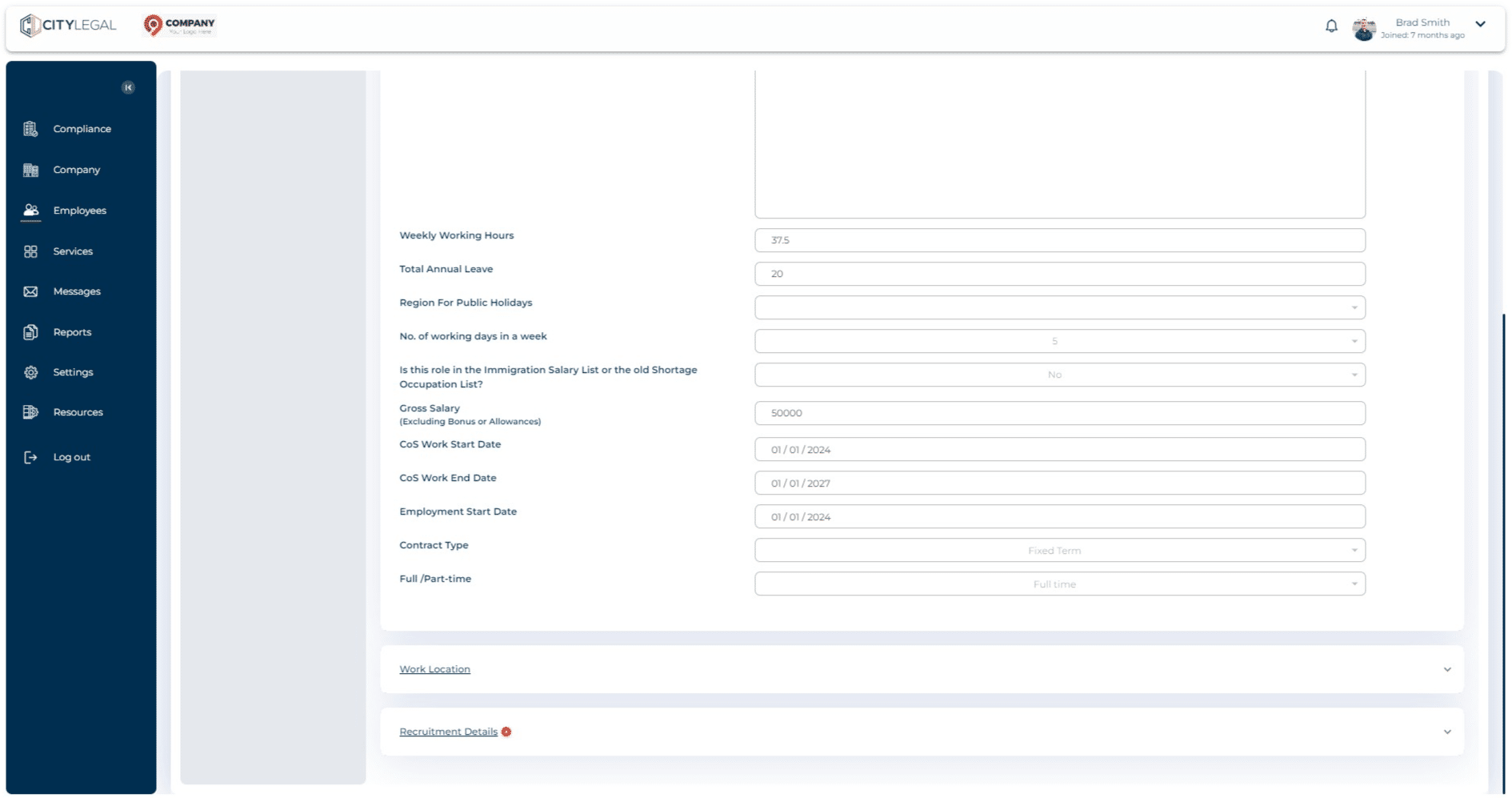This screenshot has width=1512, height=798.
Task: Click 'Joined: 7 months ago' text
Action: point(1422,35)
